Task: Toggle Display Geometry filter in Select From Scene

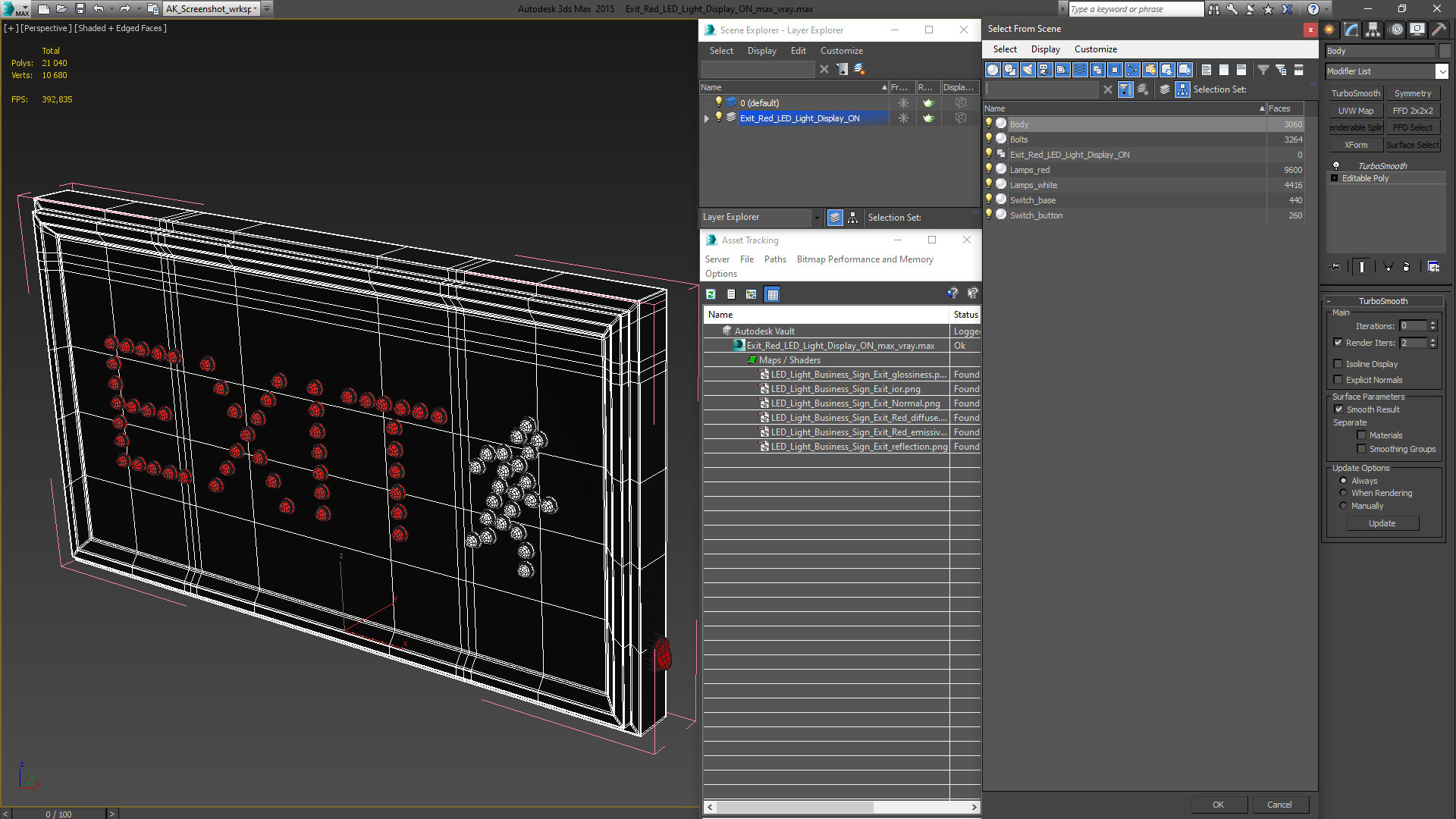Action: (x=993, y=70)
